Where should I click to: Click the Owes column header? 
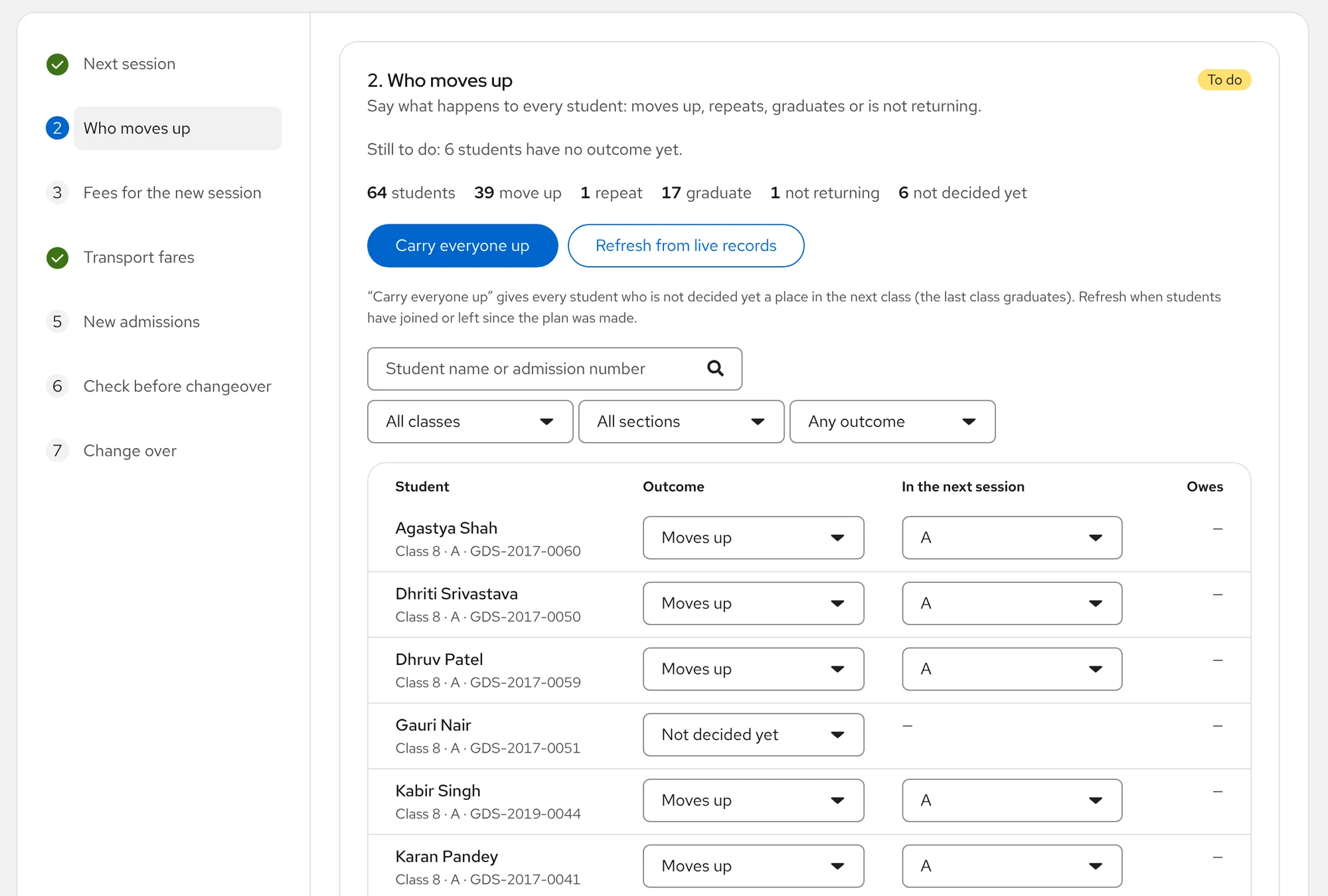tap(1204, 486)
